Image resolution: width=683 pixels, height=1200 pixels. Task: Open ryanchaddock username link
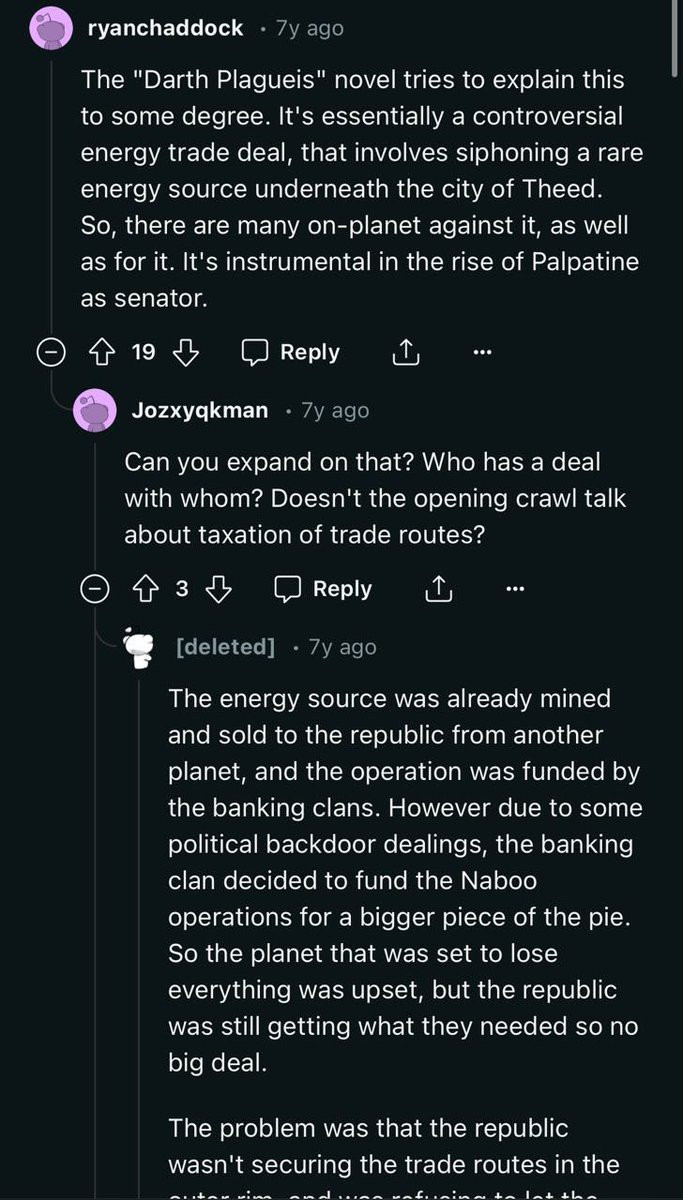(165, 28)
